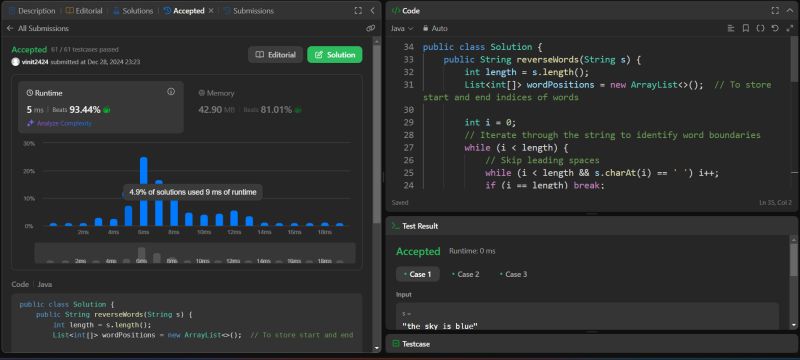Viewport: 800px width, 360px height.
Task: Switch to the Editorial tab
Action: [84, 11]
